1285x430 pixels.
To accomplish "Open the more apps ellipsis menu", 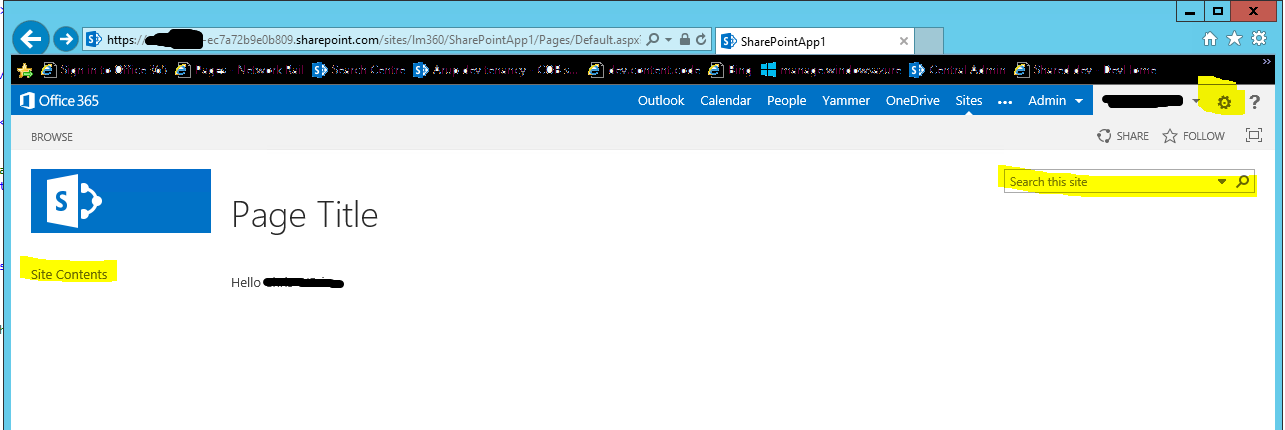I will point(1005,101).
